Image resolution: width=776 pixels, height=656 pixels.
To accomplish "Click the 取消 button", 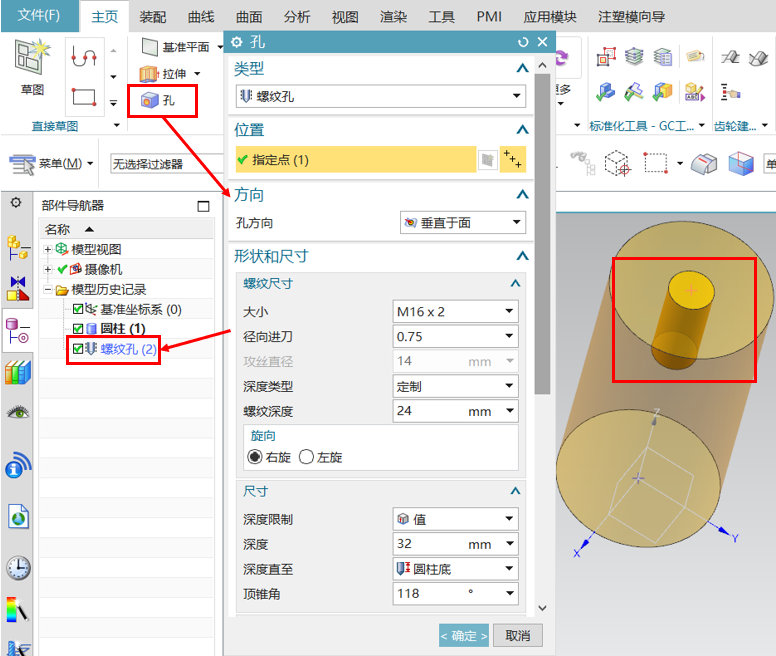I will click(x=518, y=635).
